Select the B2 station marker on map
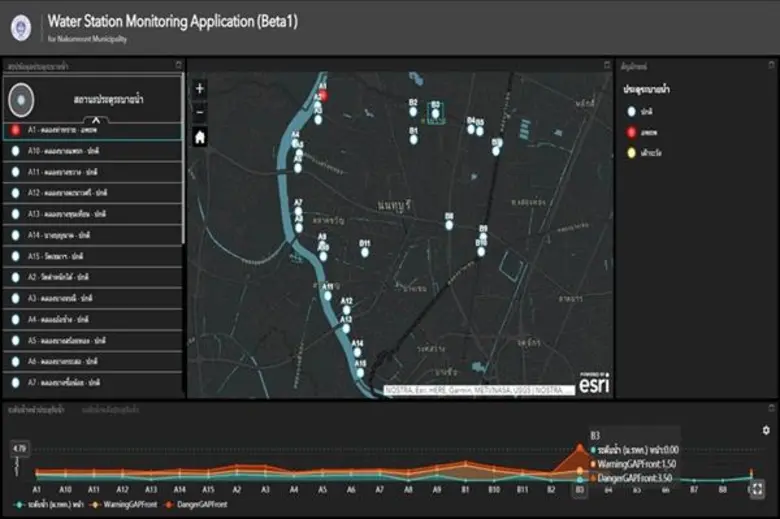This screenshot has width=780, height=519. (413, 111)
